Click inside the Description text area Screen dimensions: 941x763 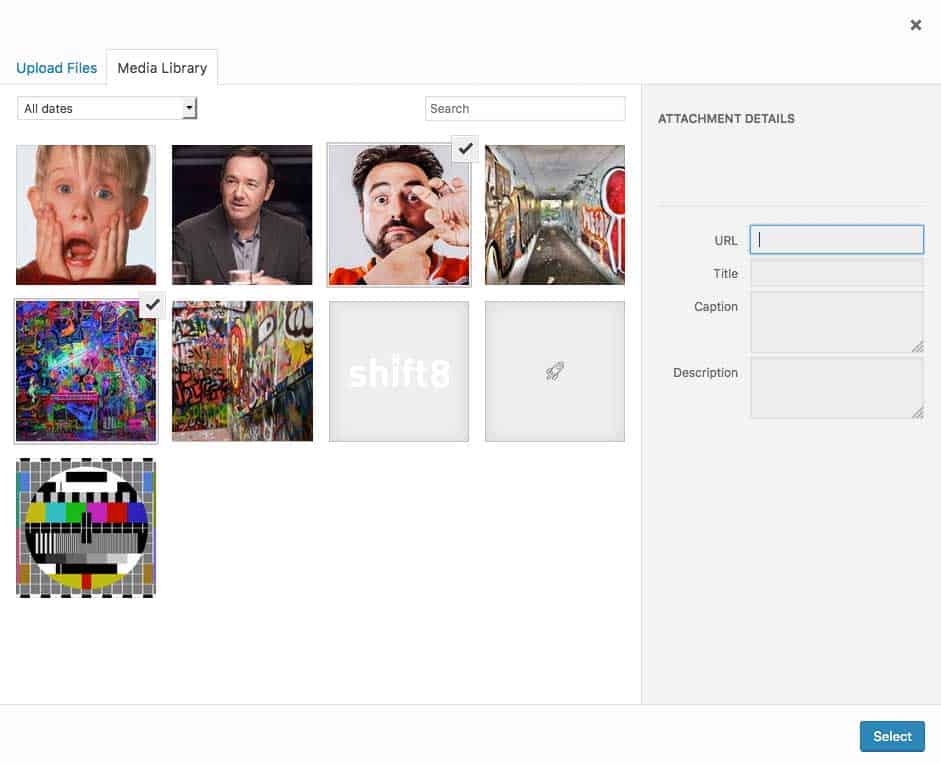click(x=837, y=388)
